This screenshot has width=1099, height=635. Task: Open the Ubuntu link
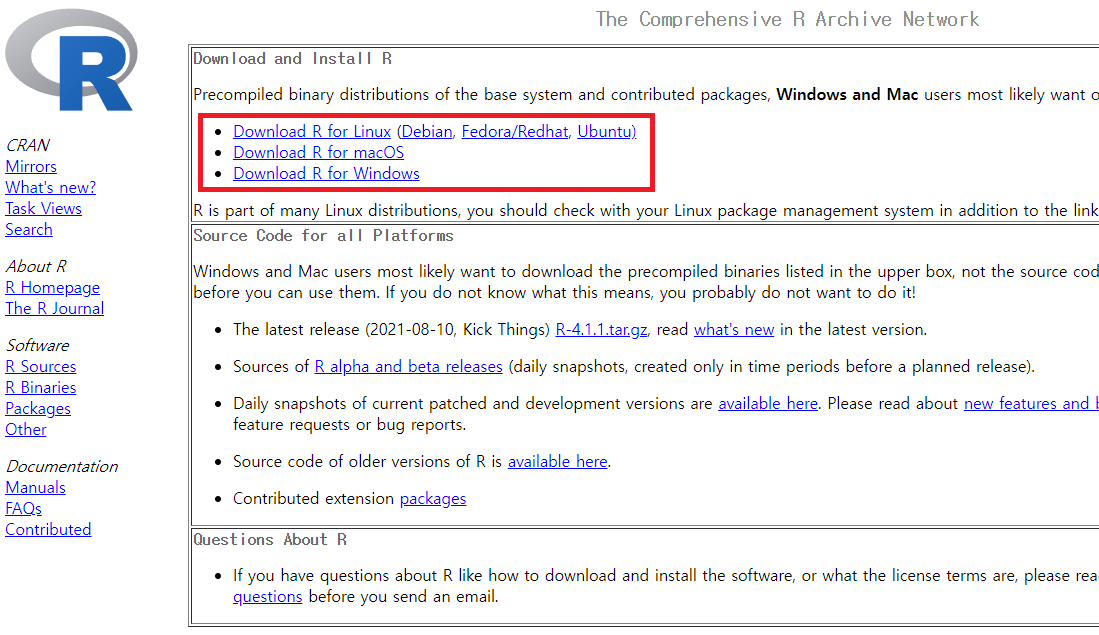click(606, 132)
